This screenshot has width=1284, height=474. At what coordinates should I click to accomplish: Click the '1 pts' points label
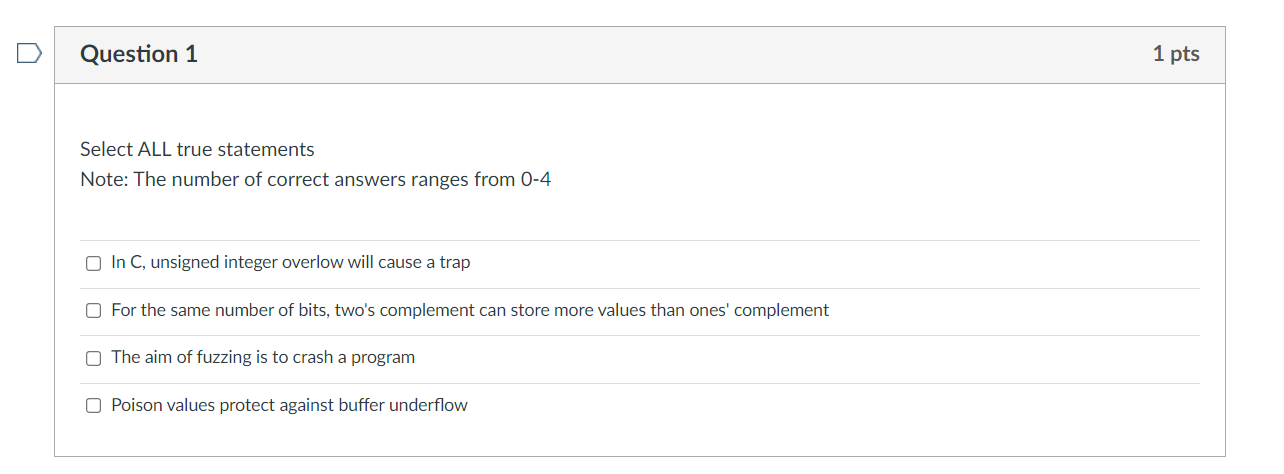(x=1176, y=54)
